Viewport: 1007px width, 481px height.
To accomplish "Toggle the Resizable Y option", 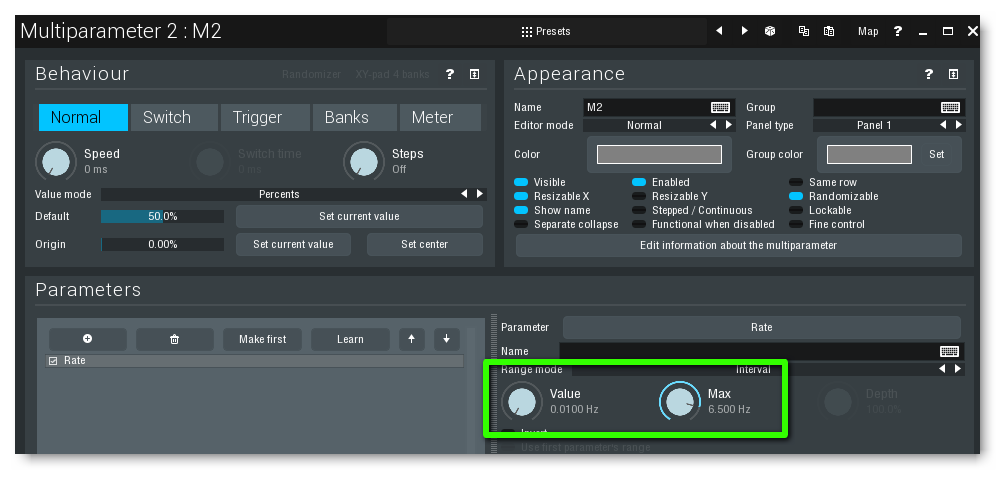I will click(x=639, y=197).
